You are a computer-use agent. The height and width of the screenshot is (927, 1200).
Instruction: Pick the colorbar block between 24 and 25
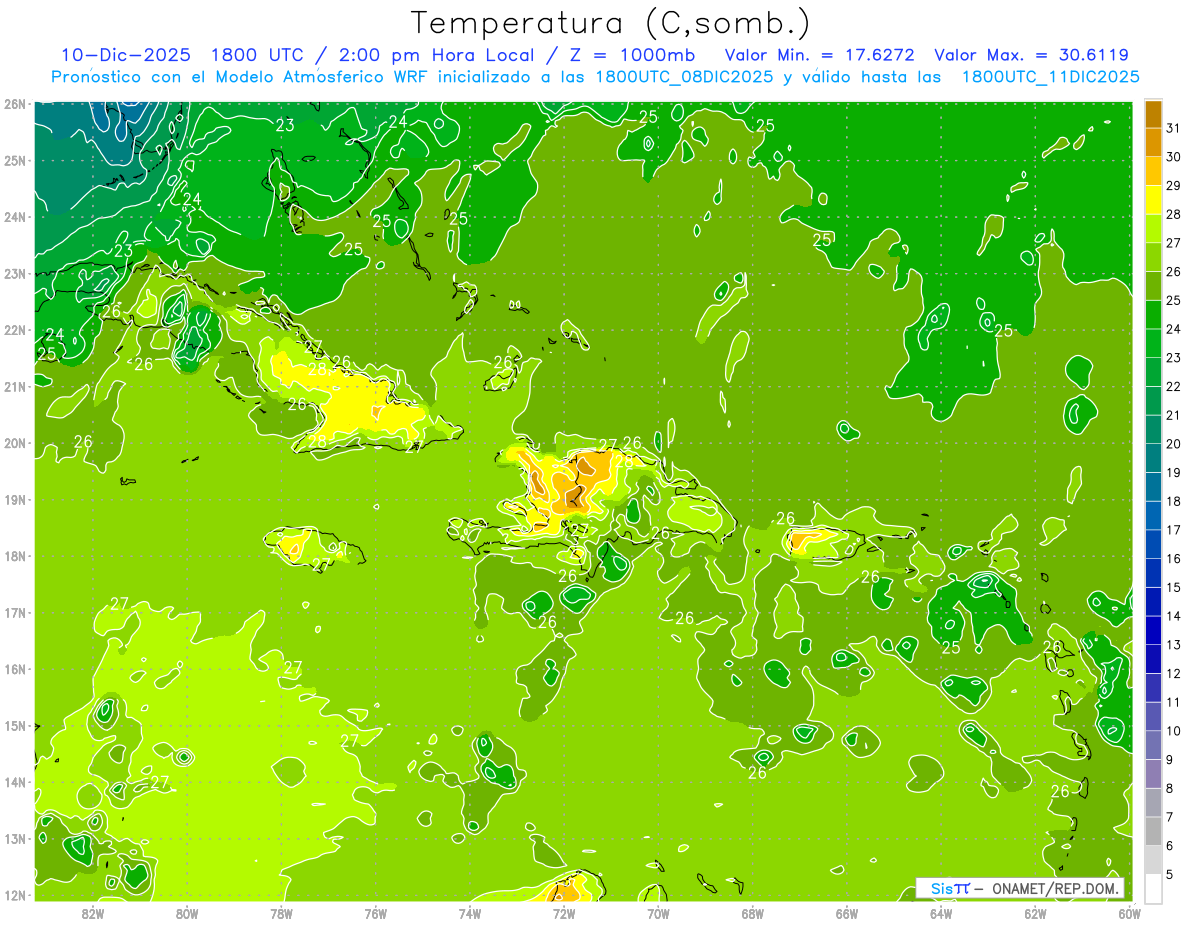pos(1153,315)
